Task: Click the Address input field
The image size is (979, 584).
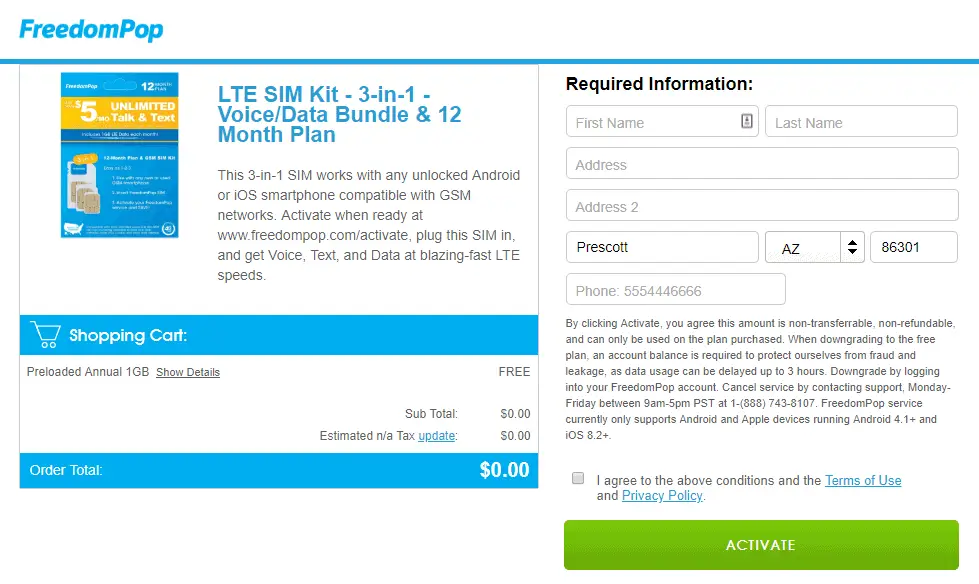Action: pyautogui.click(x=762, y=164)
